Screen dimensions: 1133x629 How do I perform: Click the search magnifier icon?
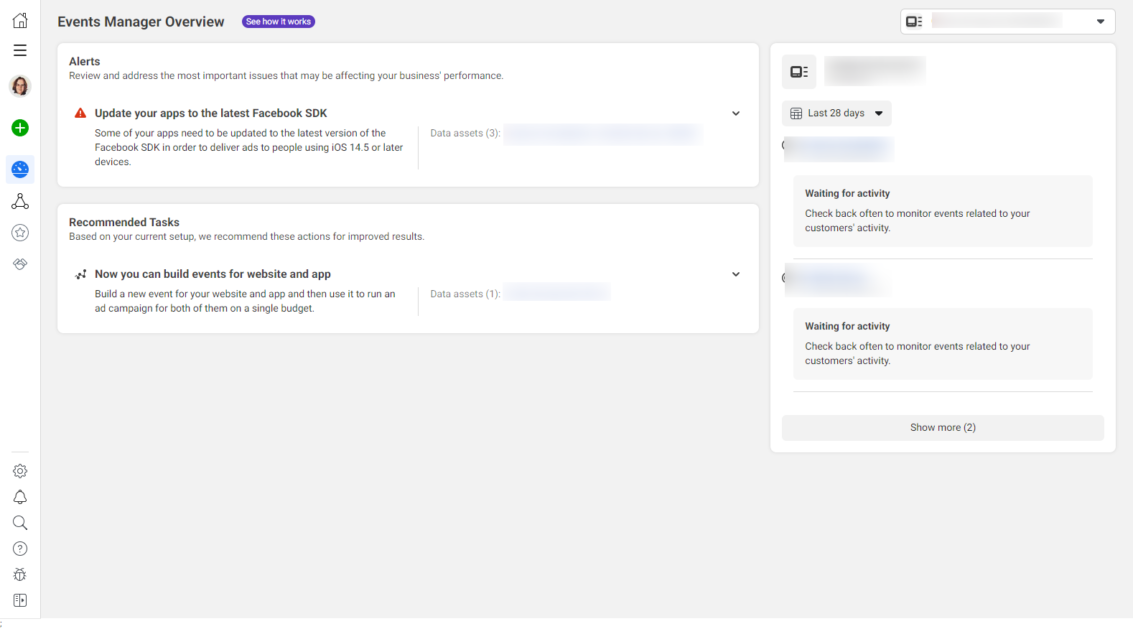tap(20, 523)
